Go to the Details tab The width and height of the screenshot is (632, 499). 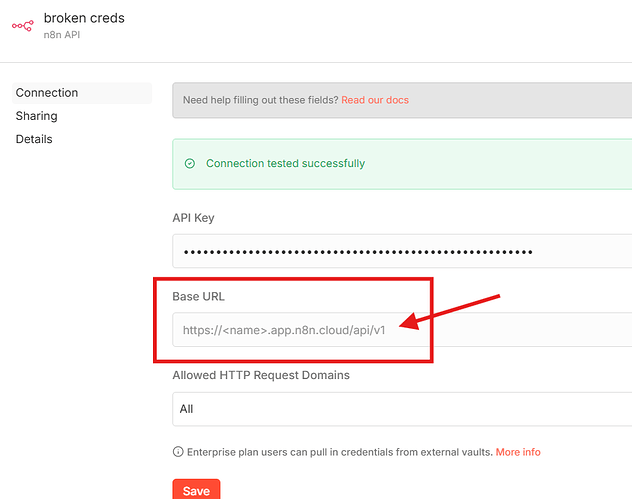(34, 139)
